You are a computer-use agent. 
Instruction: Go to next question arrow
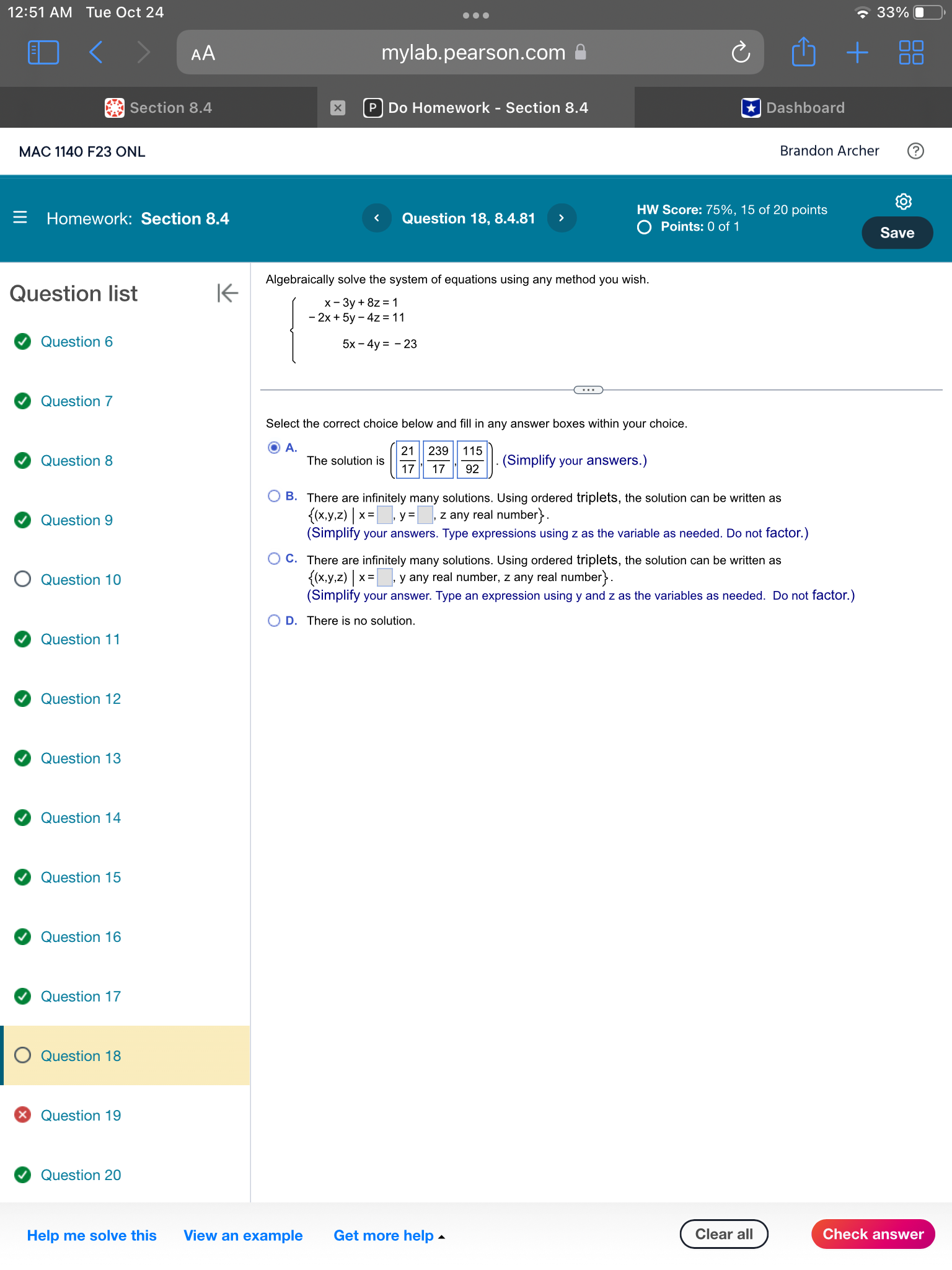(562, 218)
